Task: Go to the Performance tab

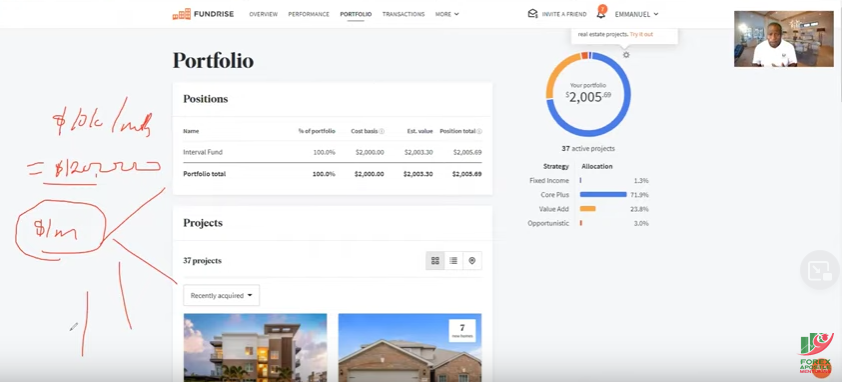Action: click(x=309, y=15)
